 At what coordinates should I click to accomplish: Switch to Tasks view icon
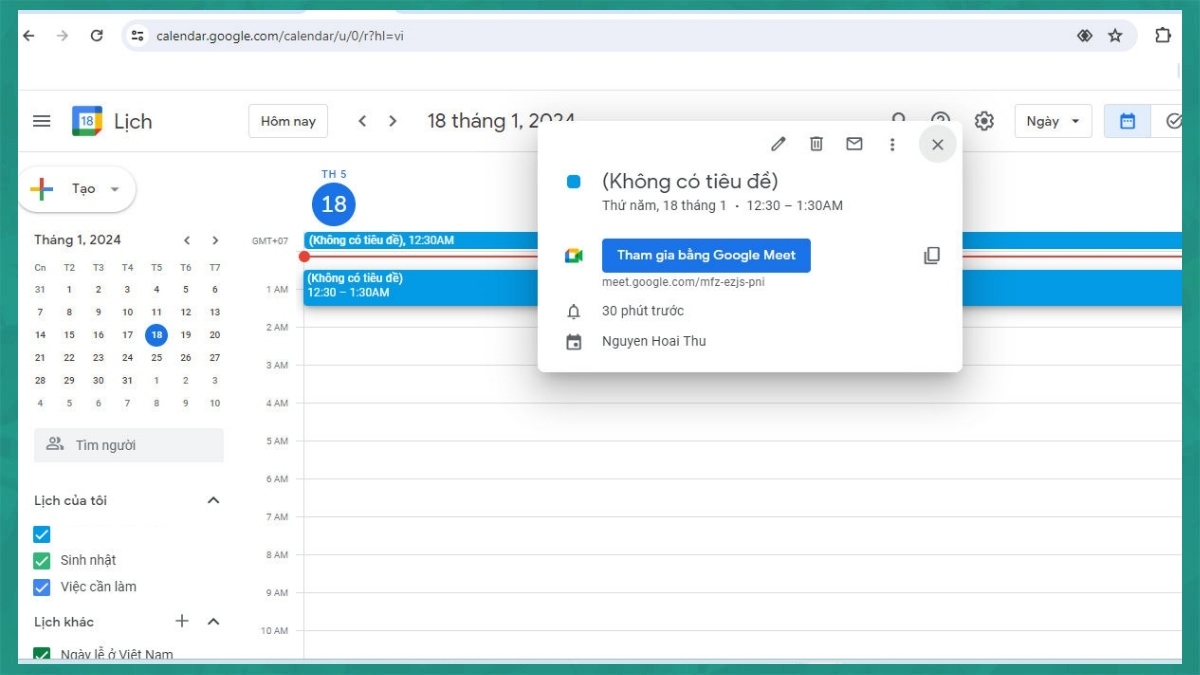pyautogui.click(x=1174, y=120)
